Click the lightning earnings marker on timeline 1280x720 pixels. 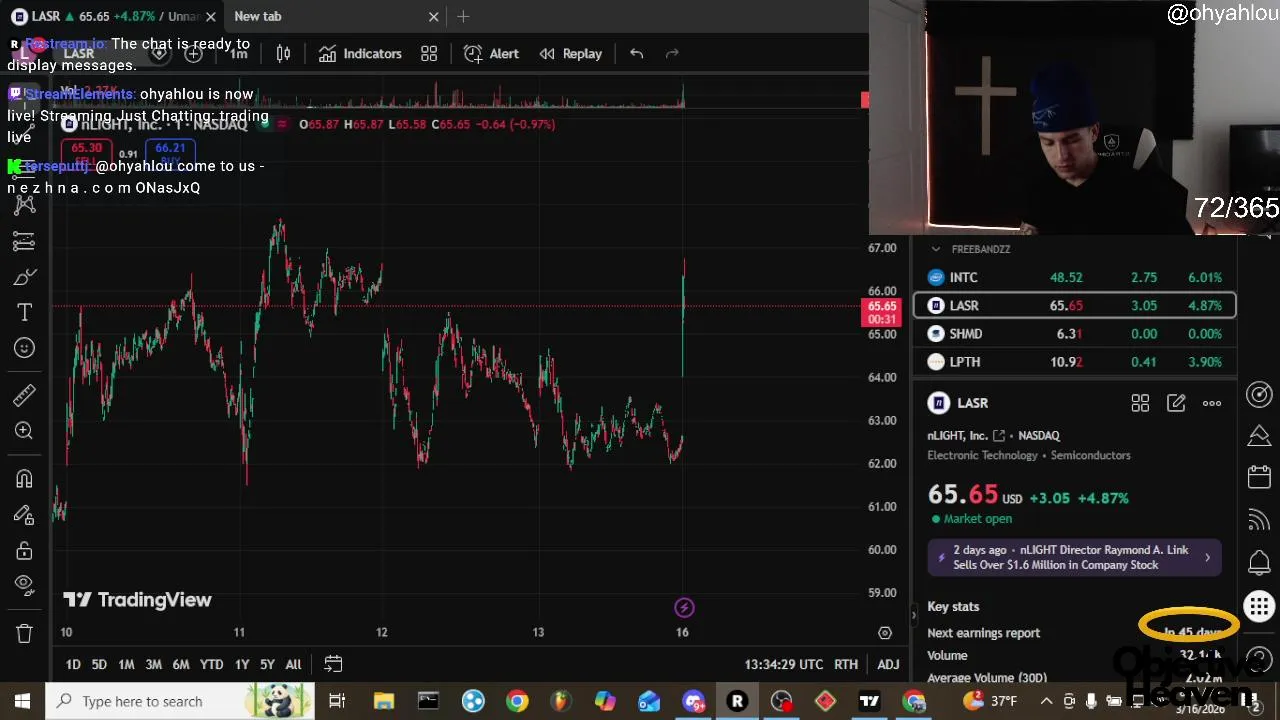point(684,608)
